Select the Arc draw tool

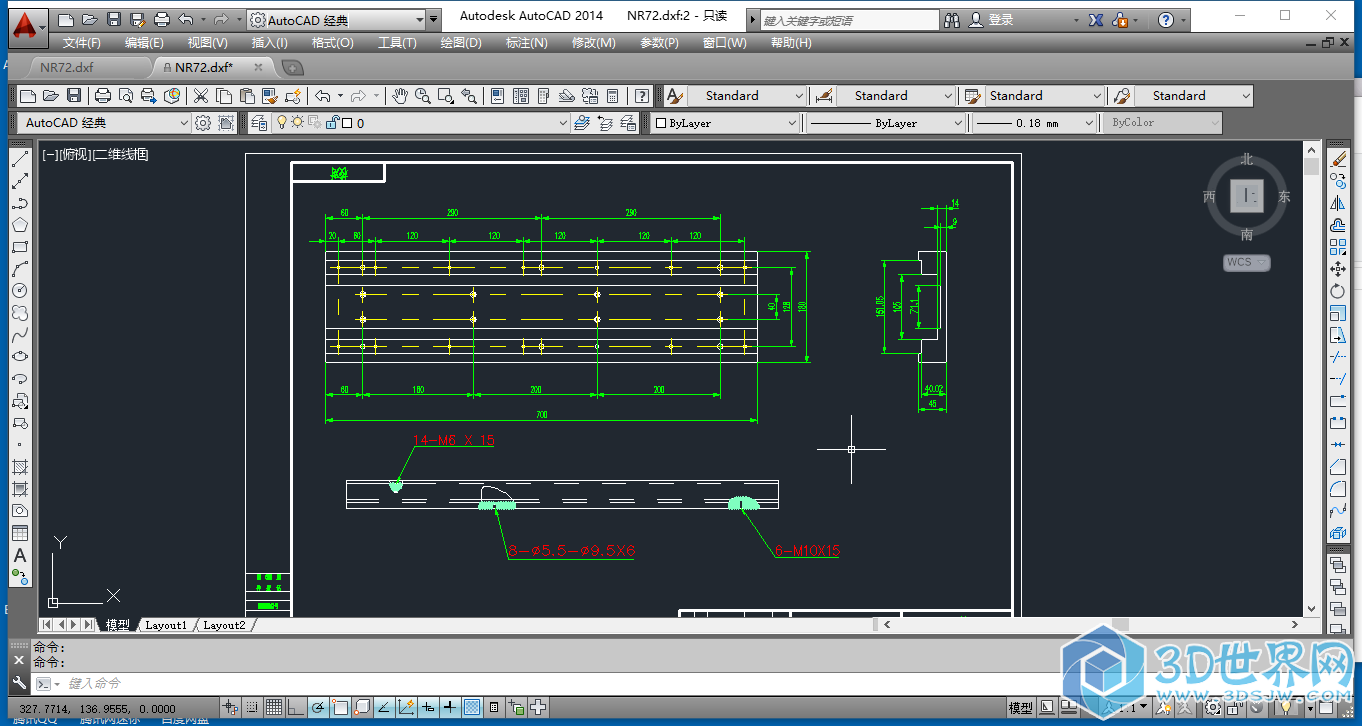[x=19, y=269]
